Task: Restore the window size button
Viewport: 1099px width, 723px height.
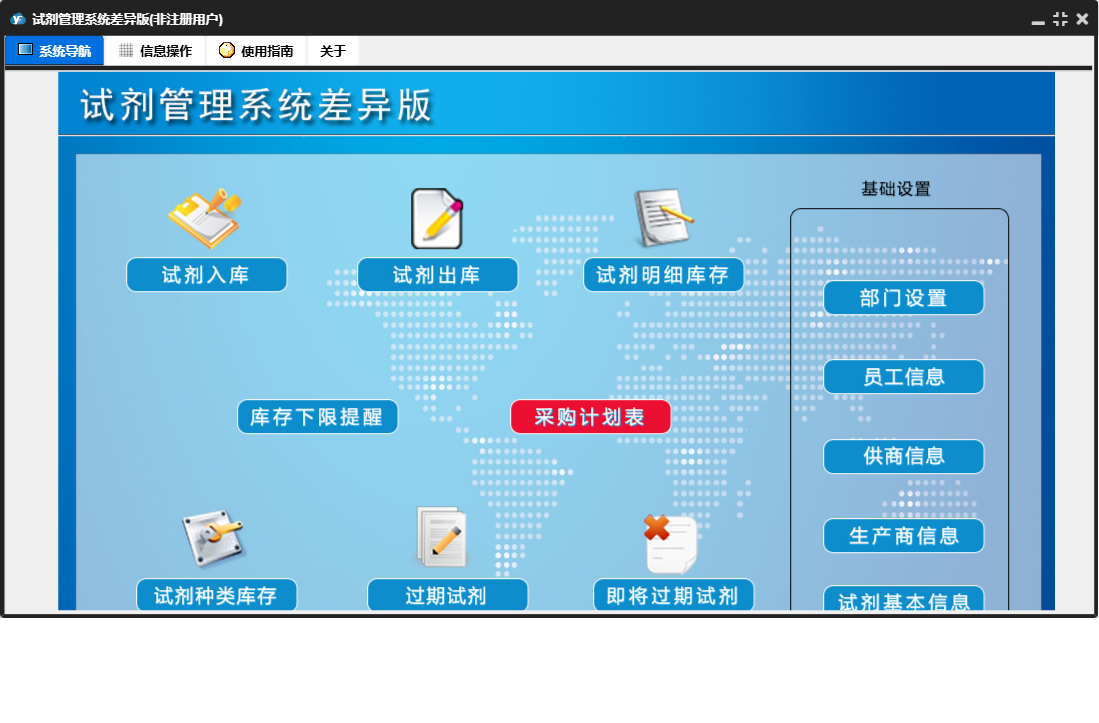Action: 1060,19
